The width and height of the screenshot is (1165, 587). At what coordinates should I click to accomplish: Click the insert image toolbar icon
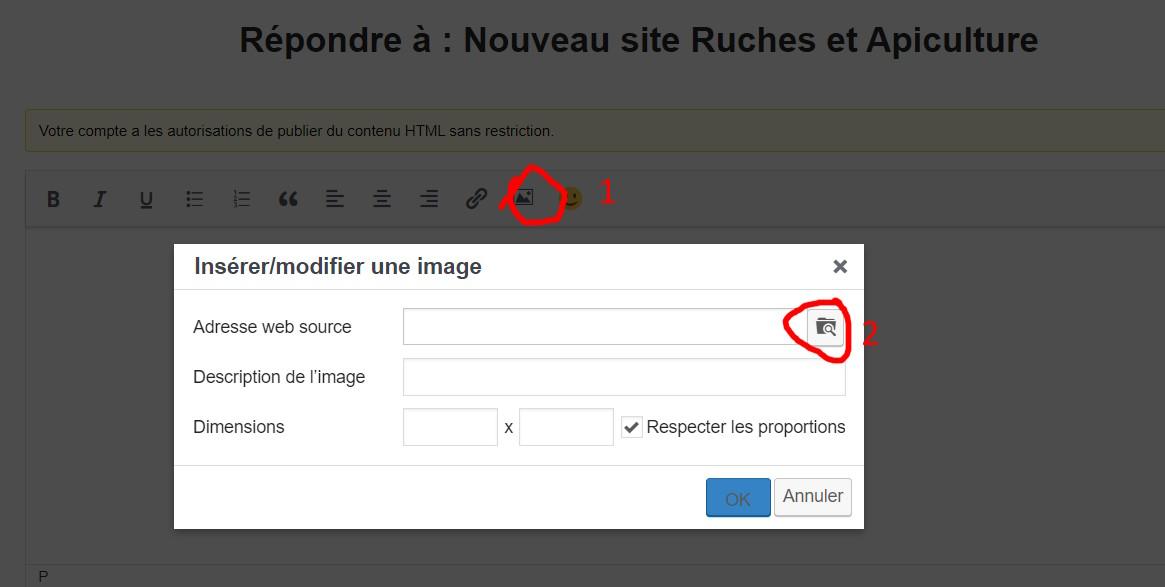click(x=523, y=198)
